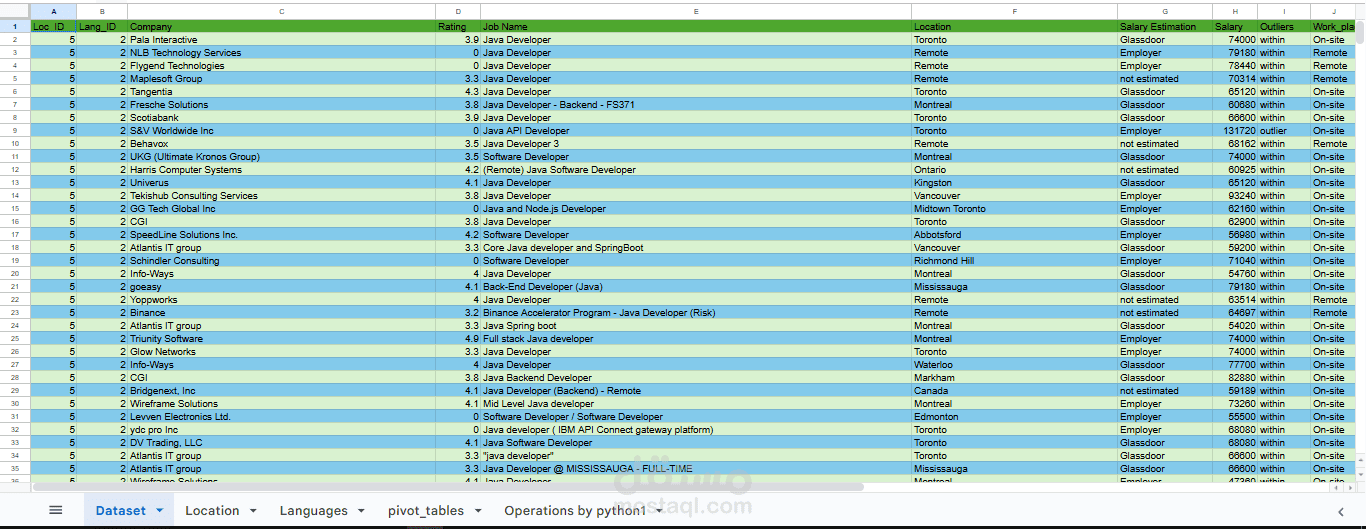The image size is (1366, 529).
Task: Click the Loc_ID header cell
Action: click(53, 26)
